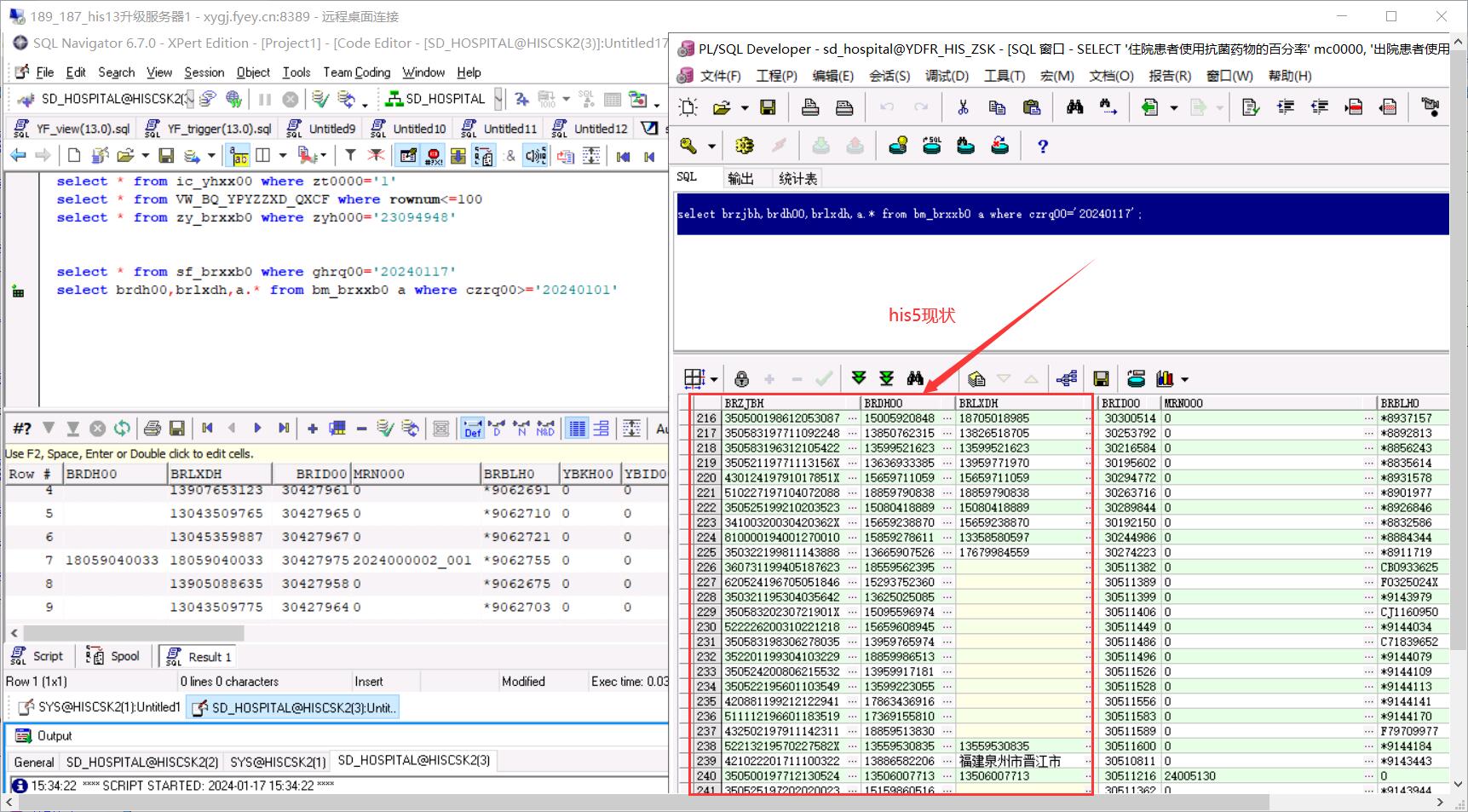Click the Spool button
Screen dimensions: 1468x812
[113, 656]
